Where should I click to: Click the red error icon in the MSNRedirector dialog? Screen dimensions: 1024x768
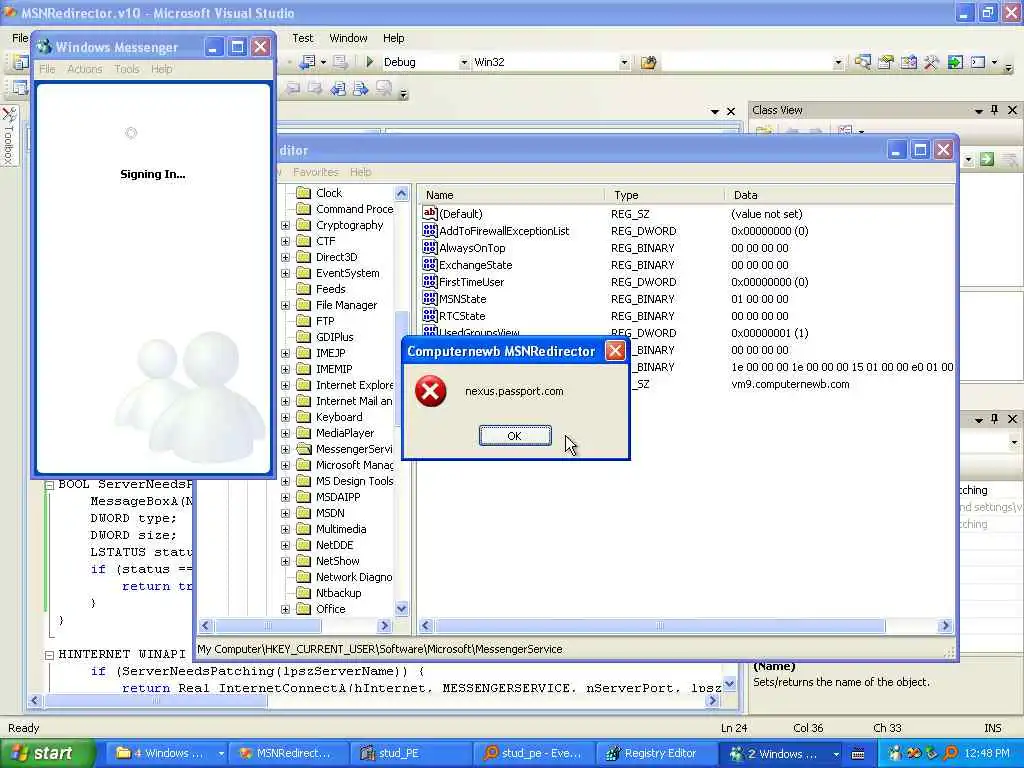[x=431, y=391]
